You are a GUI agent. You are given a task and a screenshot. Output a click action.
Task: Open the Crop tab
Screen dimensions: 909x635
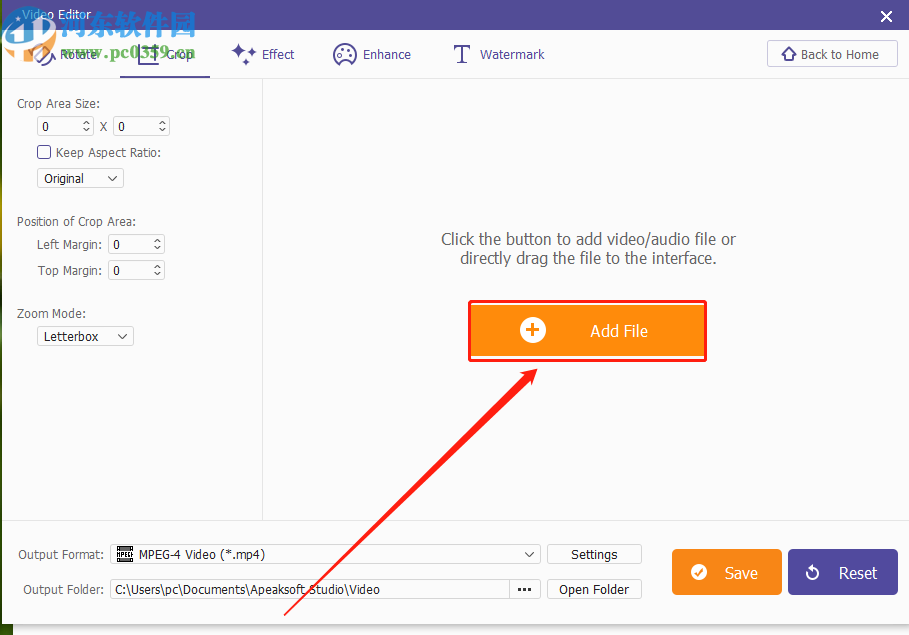165,55
